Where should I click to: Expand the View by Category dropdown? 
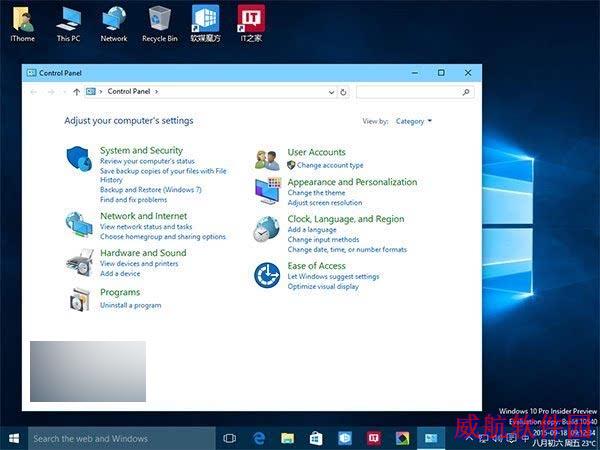[x=413, y=121]
